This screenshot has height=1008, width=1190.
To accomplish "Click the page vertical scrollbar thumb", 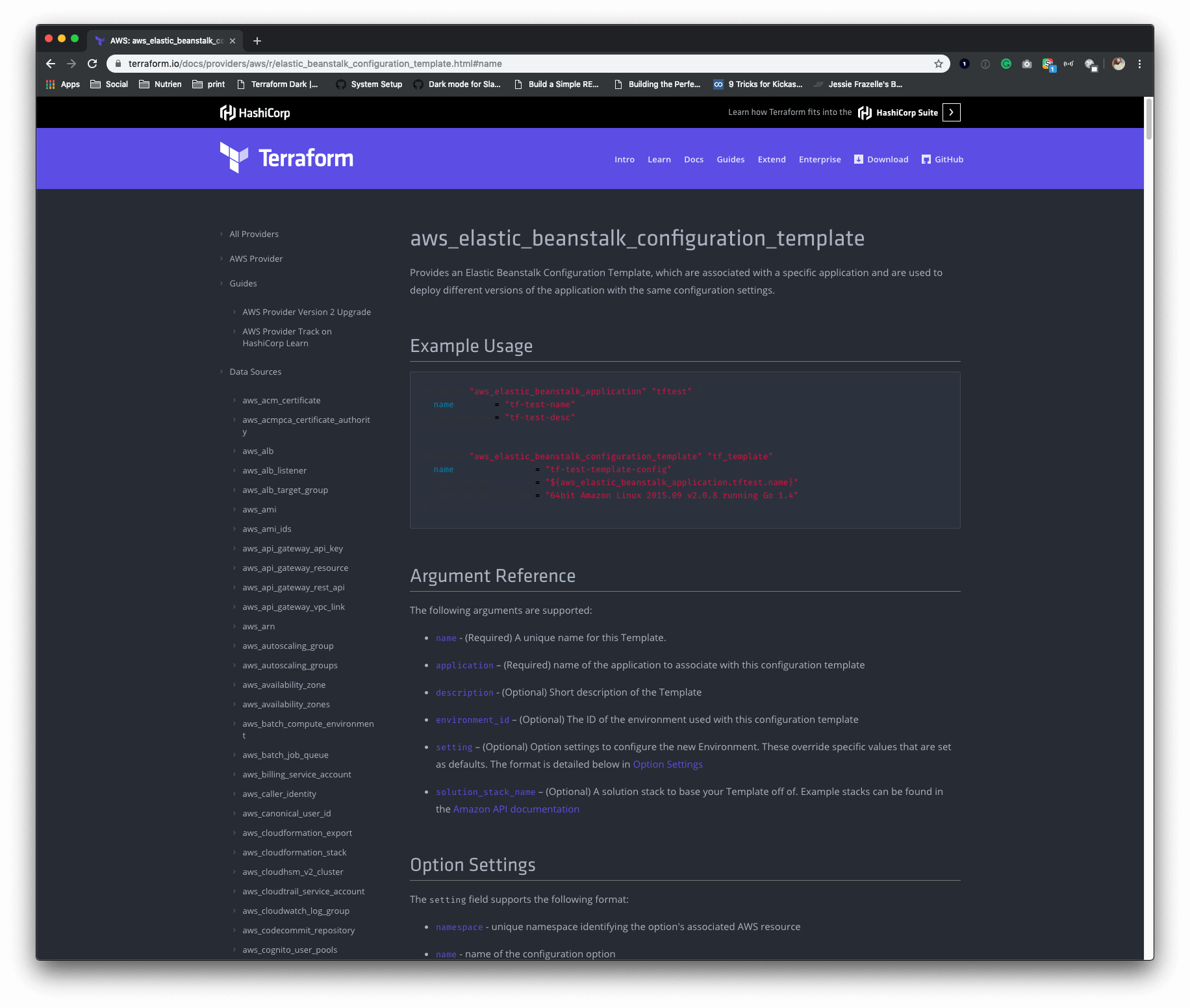I will point(1148,118).
